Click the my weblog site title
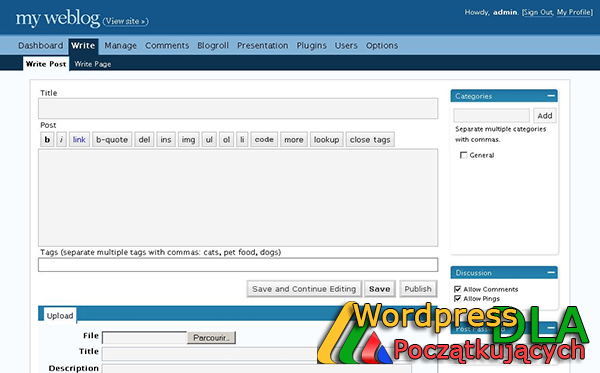Image resolution: width=600 pixels, height=373 pixels. click(x=58, y=18)
